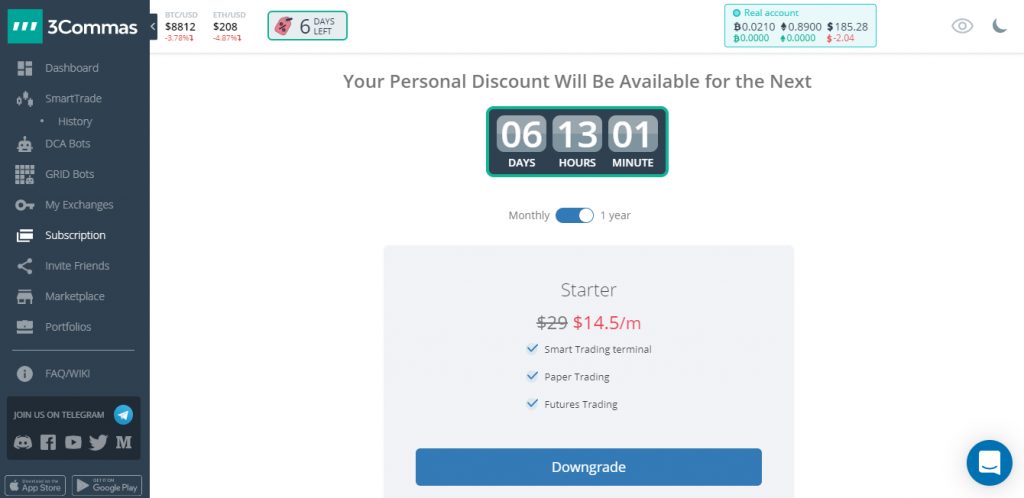Click the 3Commas logo
This screenshot has width=1024, height=498.
[x=73, y=27]
